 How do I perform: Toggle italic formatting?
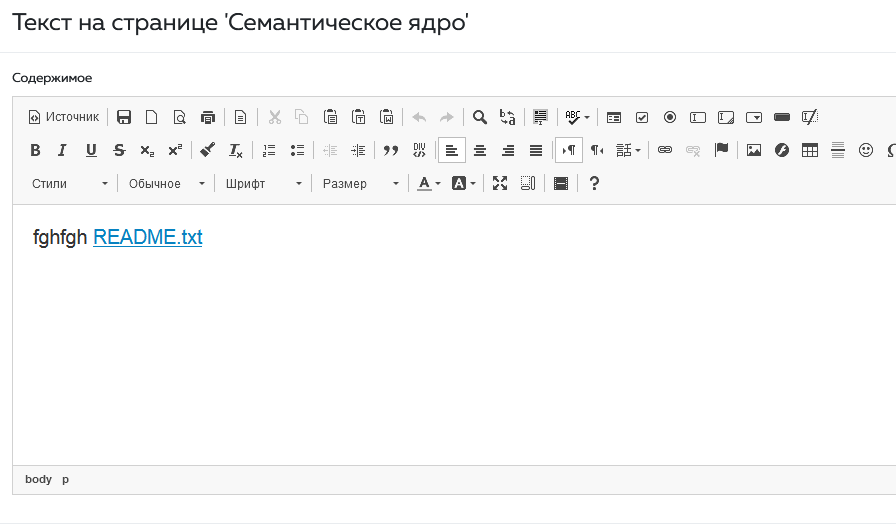tap(62, 150)
